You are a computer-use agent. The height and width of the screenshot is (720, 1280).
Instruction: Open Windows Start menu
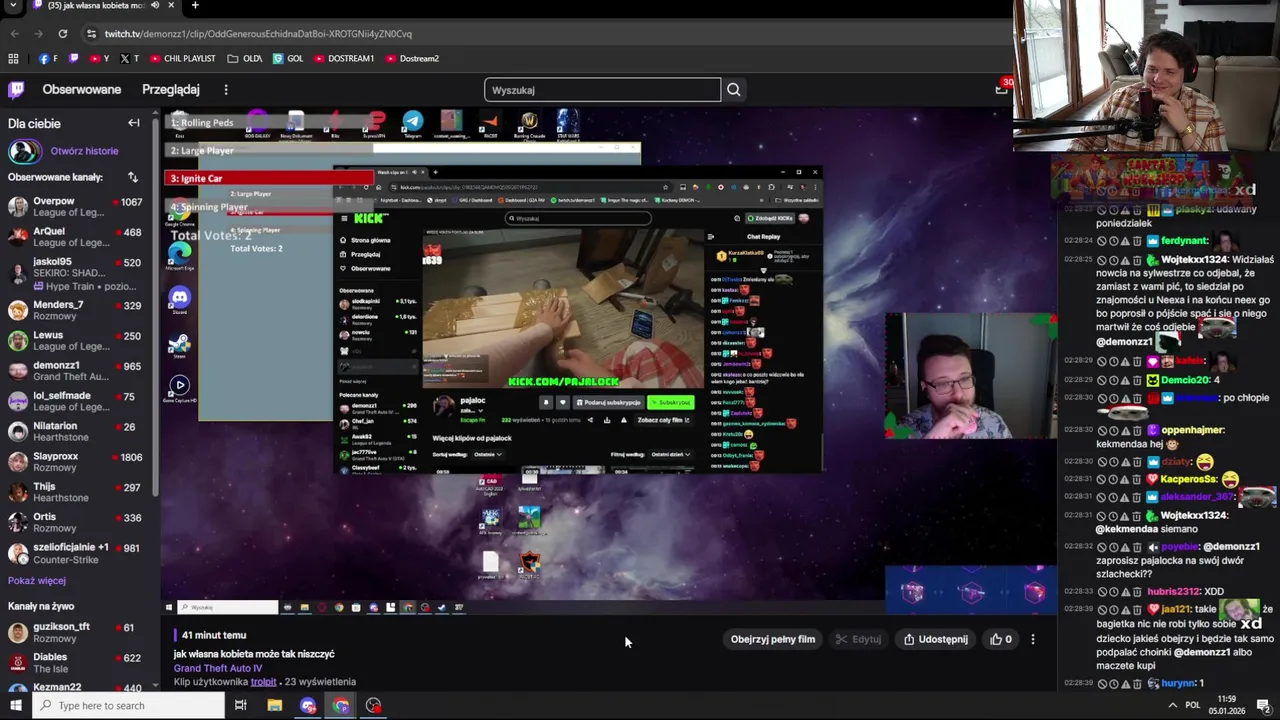[15, 705]
